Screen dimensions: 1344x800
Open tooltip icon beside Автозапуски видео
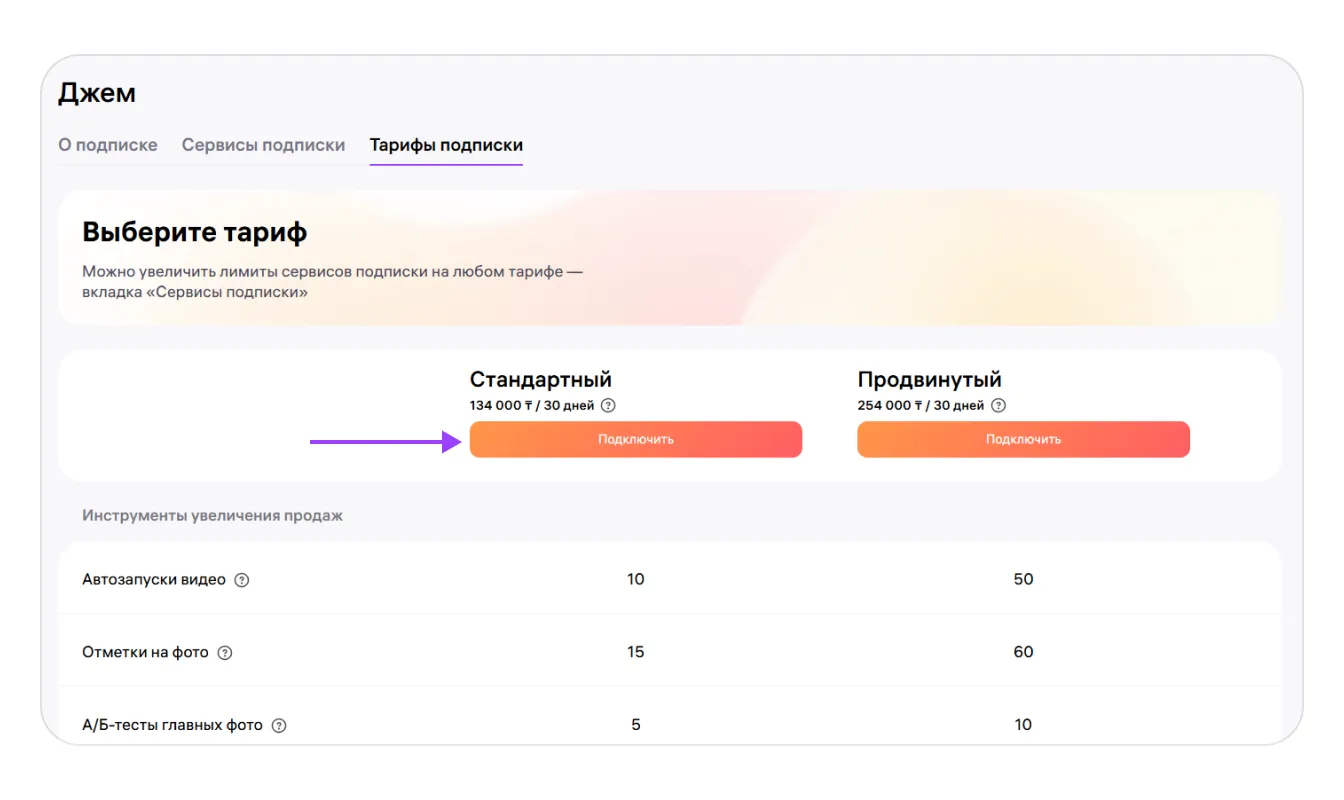click(241, 580)
